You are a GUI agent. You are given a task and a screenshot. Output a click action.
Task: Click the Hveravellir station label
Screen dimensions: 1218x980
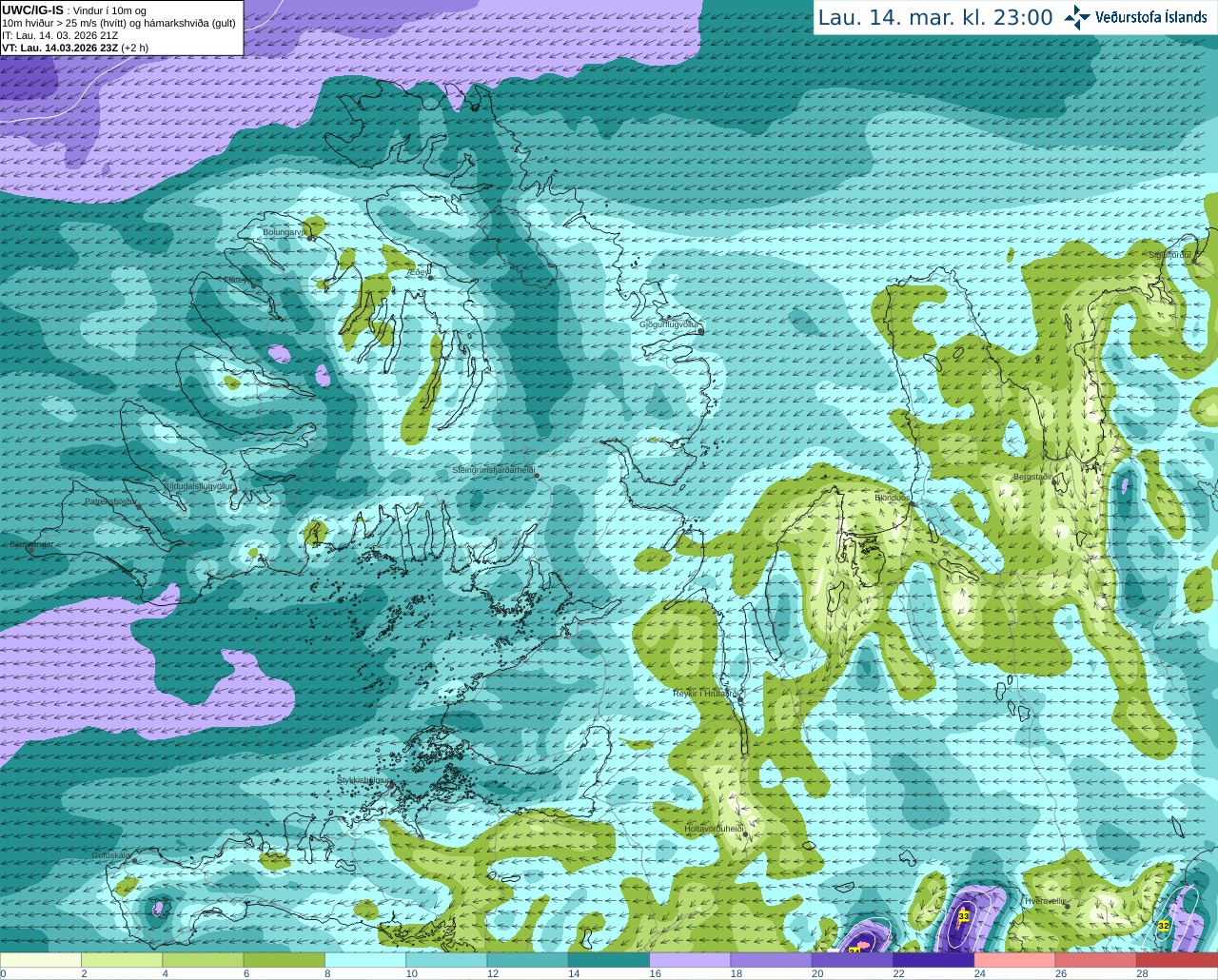click(x=1045, y=901)
